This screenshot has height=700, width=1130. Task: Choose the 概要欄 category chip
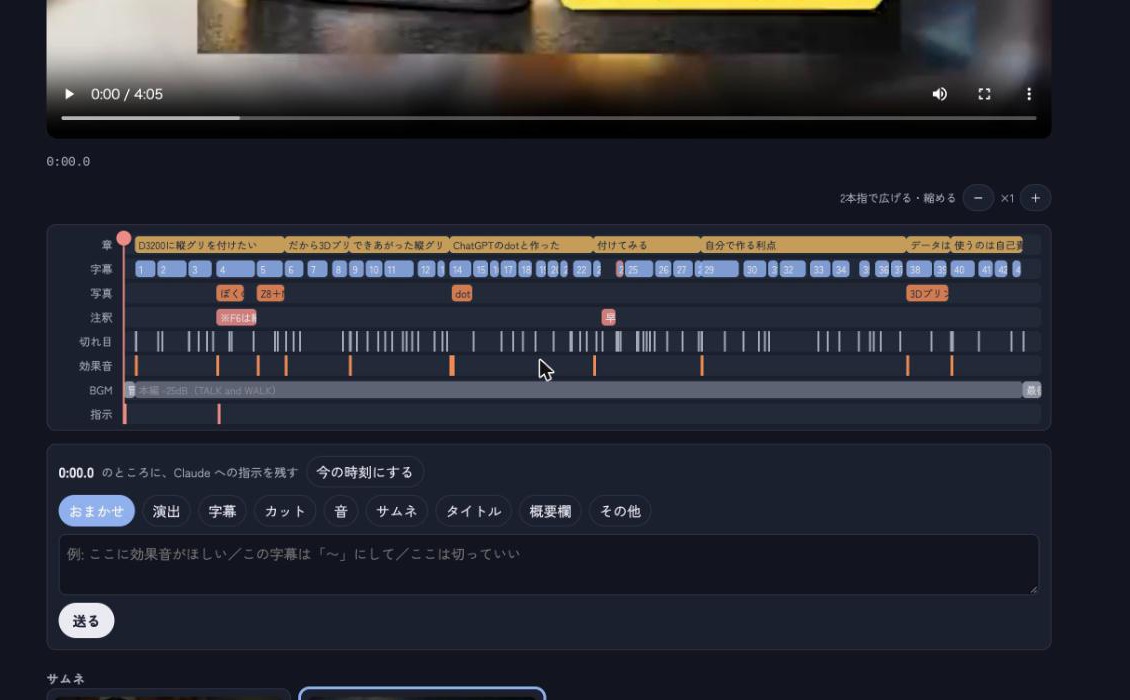click(551, 511)
